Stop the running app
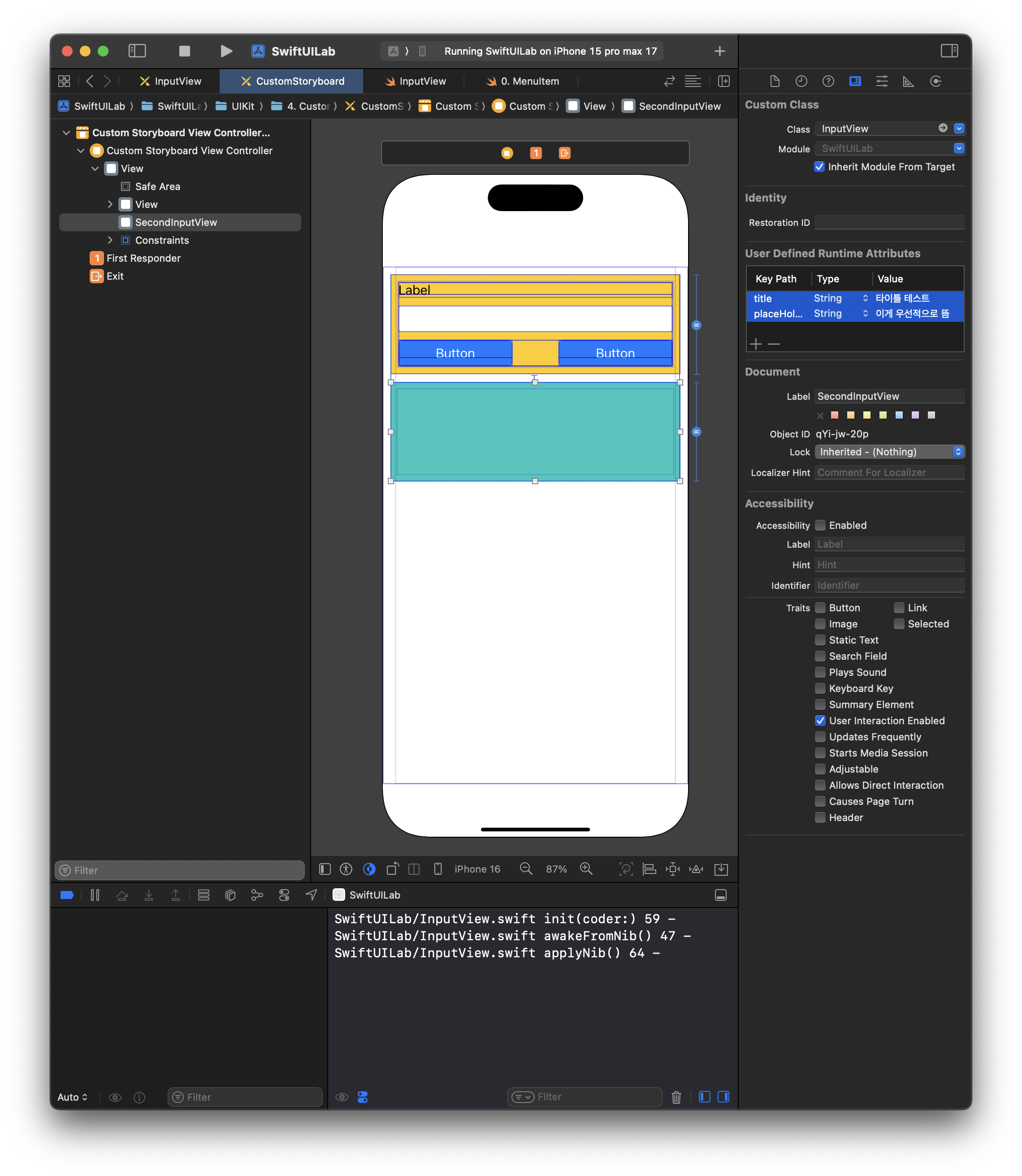Image resolution: width=1022 pixels, height=1176 pixels. [184, 52]
